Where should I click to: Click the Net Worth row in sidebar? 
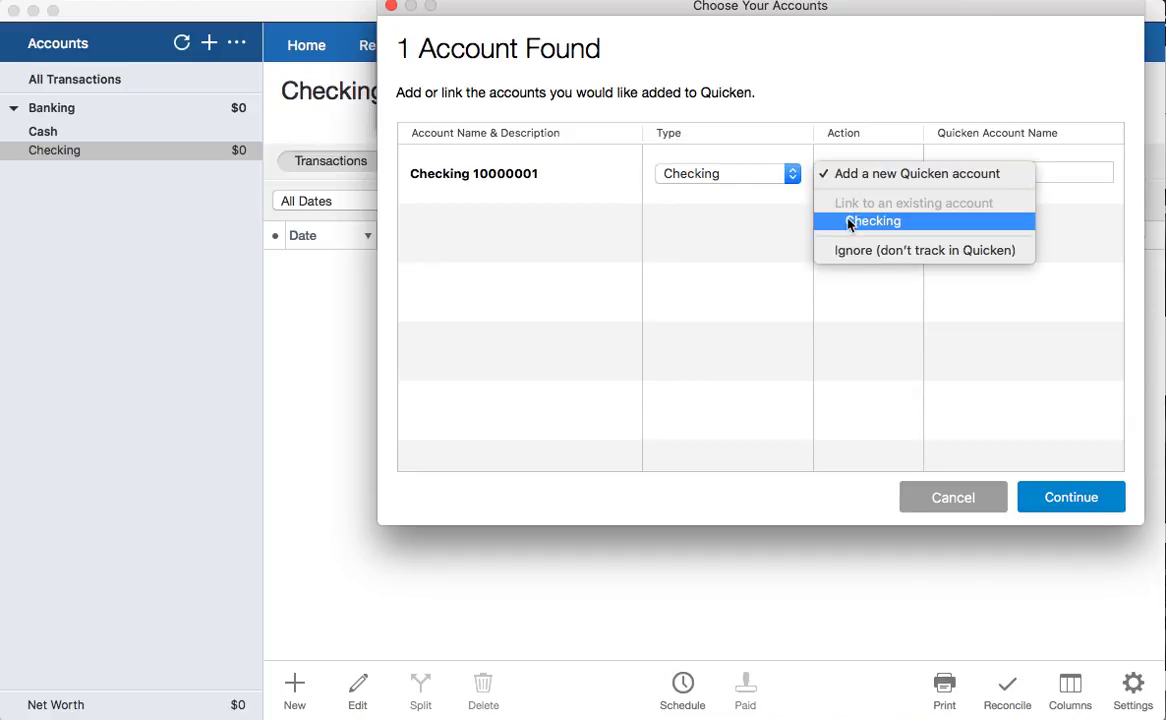tap(131, 704)
